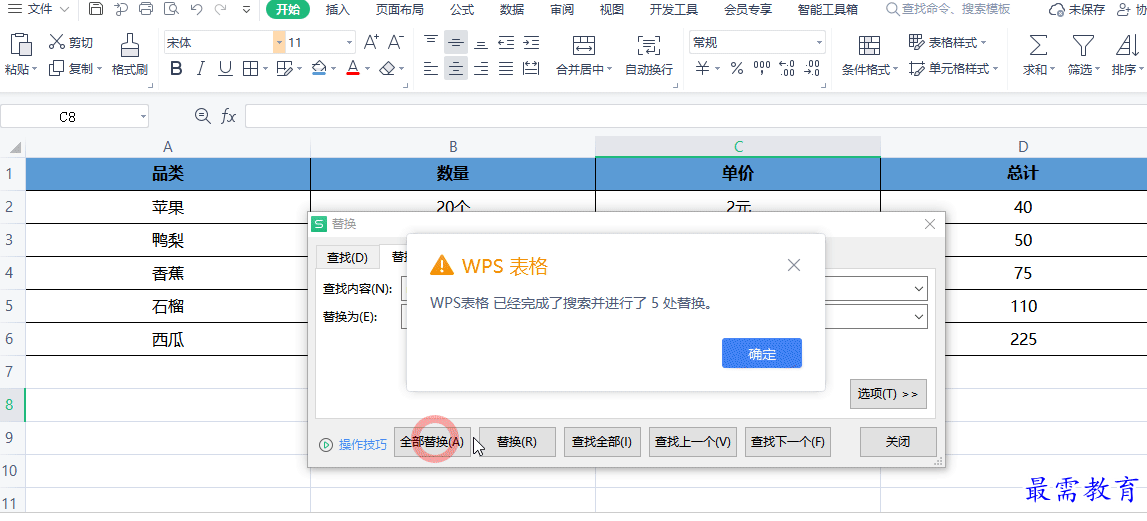Toggle center horizontal alignment
Screen dimensions: 1147x521
point(456,69)
